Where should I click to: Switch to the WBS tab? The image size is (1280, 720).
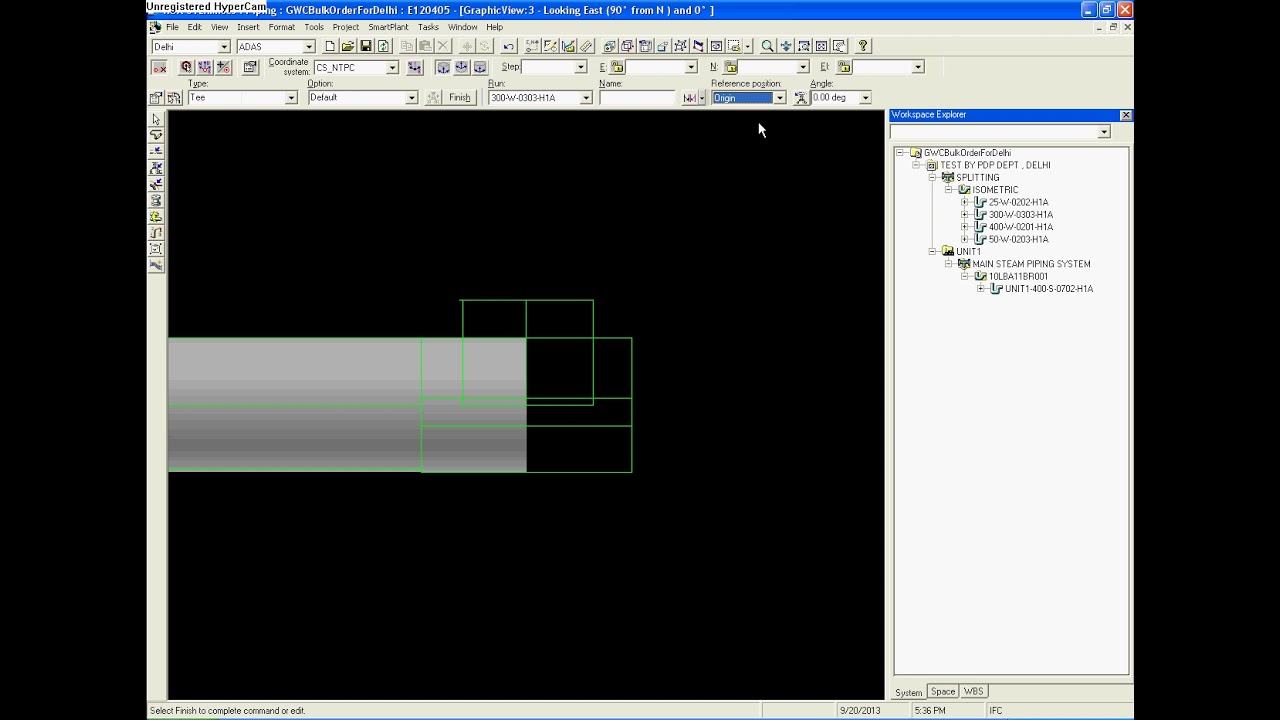973,691
